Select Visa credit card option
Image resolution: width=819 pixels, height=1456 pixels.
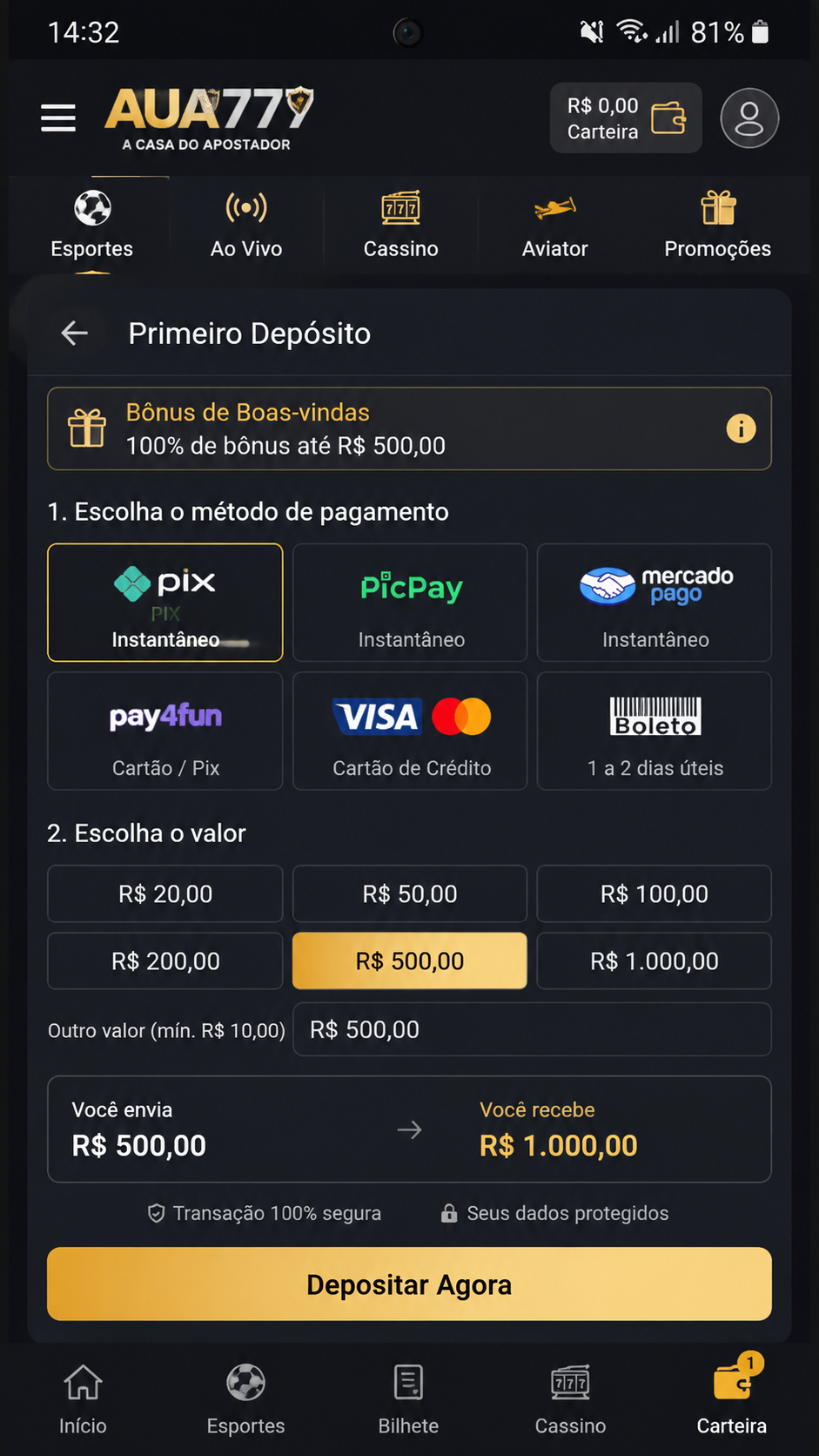click(410, 731)
